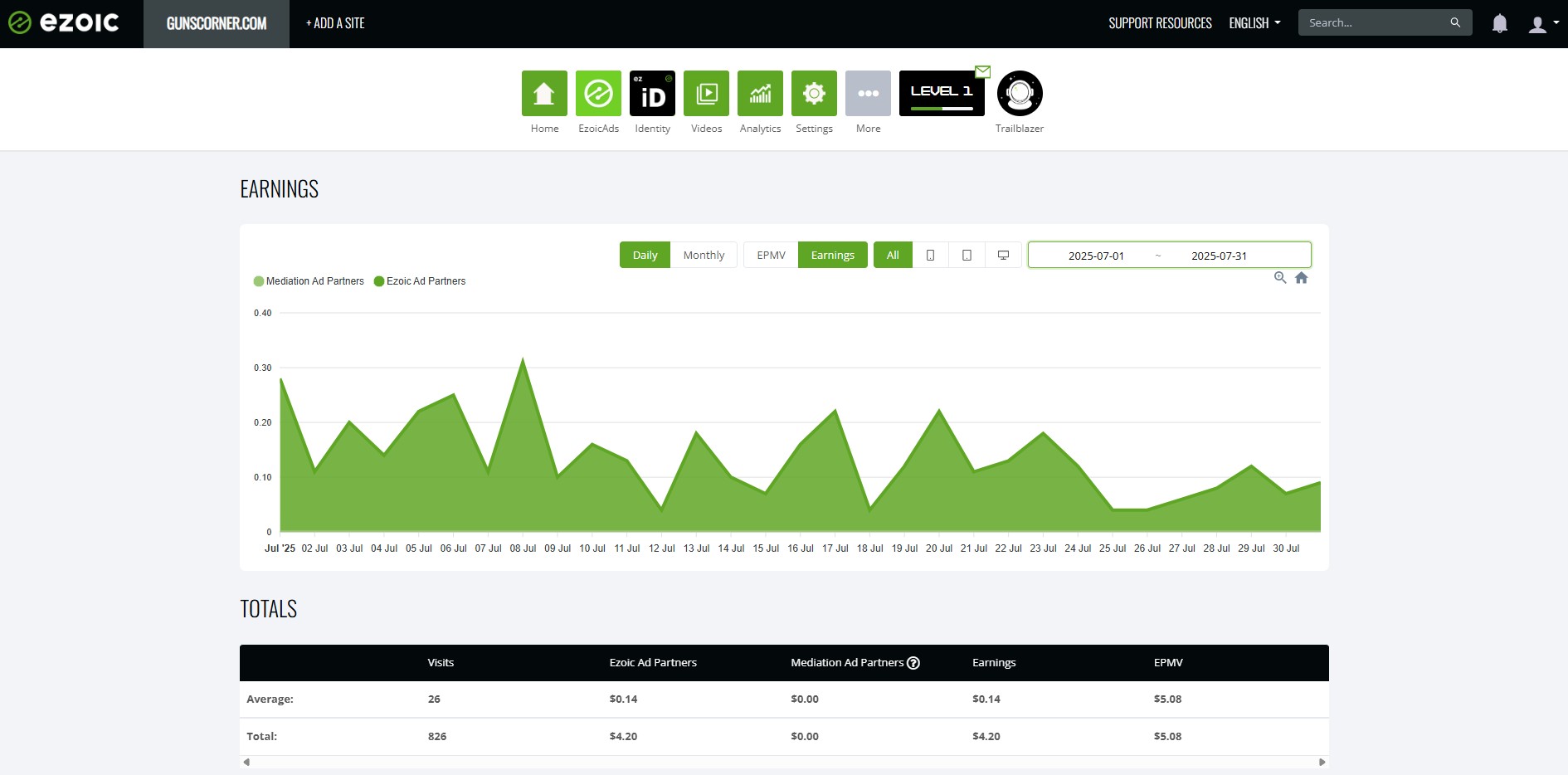
Task: Select All devices filter
Action: 893,255
